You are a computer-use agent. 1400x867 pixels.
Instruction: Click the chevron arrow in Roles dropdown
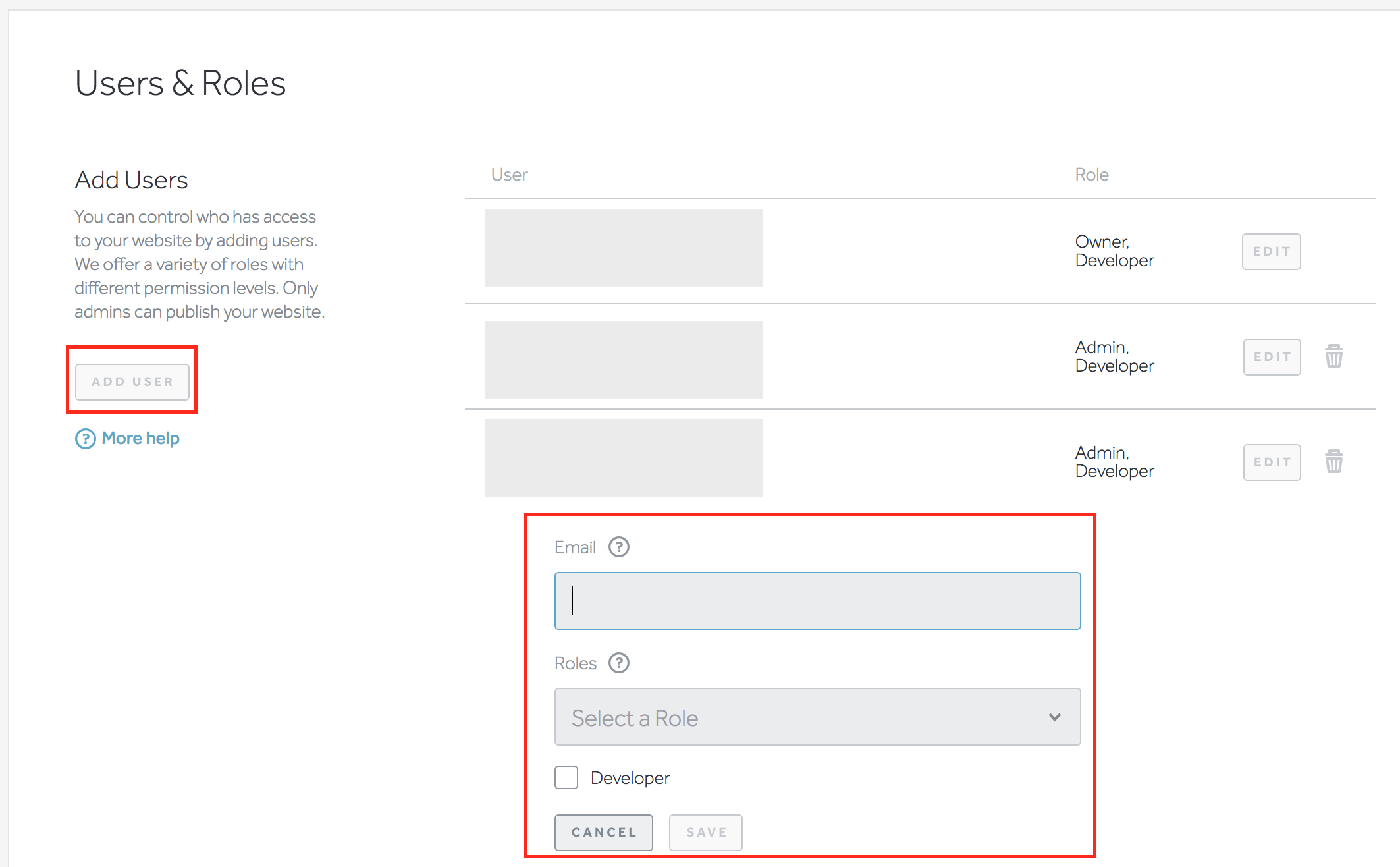[x=1054, y=717]
